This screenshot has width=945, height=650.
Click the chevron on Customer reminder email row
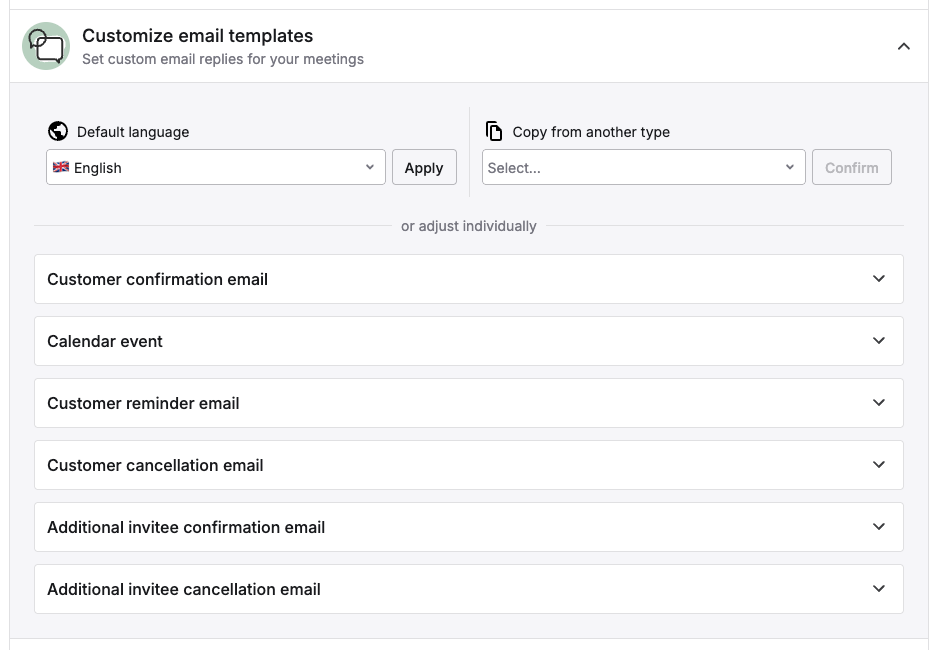pos(878,403)
